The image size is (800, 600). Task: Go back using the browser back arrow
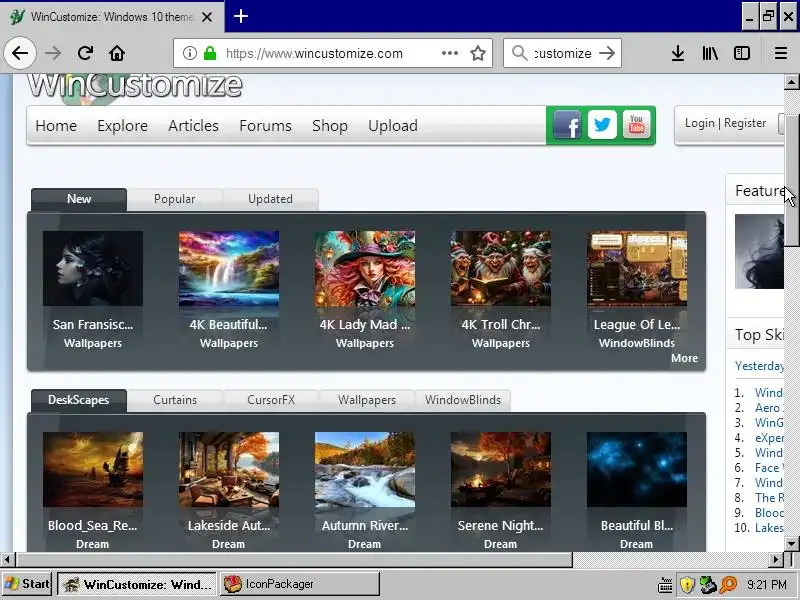(20, 53)
